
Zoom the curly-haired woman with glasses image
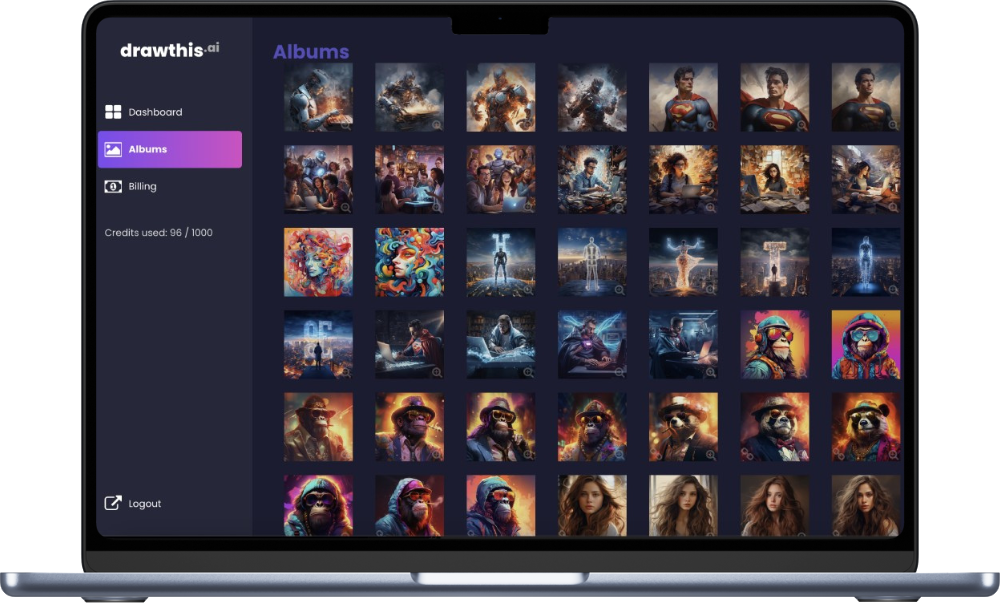click(710, 207)
